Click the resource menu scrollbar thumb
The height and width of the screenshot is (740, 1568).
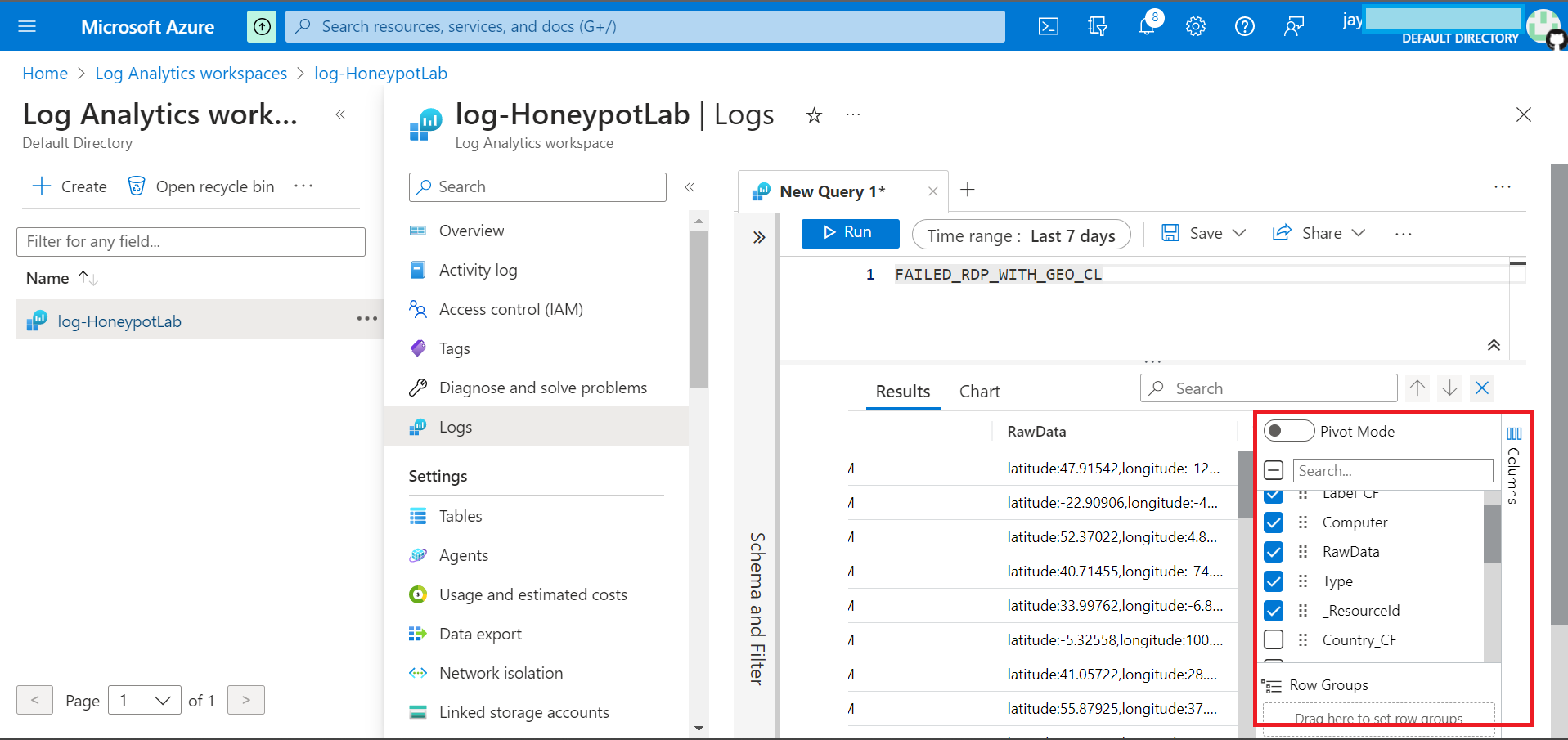point(699,309)
